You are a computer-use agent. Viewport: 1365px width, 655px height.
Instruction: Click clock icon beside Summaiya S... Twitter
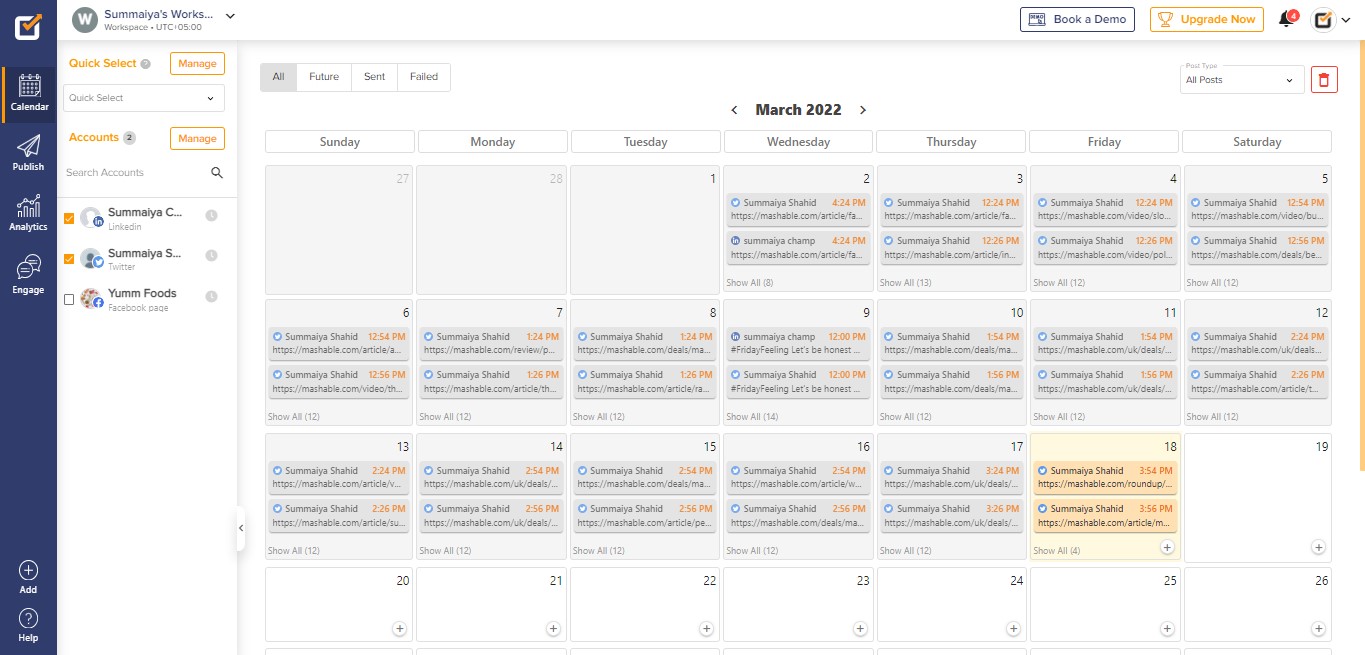click(x=211, y=256)
